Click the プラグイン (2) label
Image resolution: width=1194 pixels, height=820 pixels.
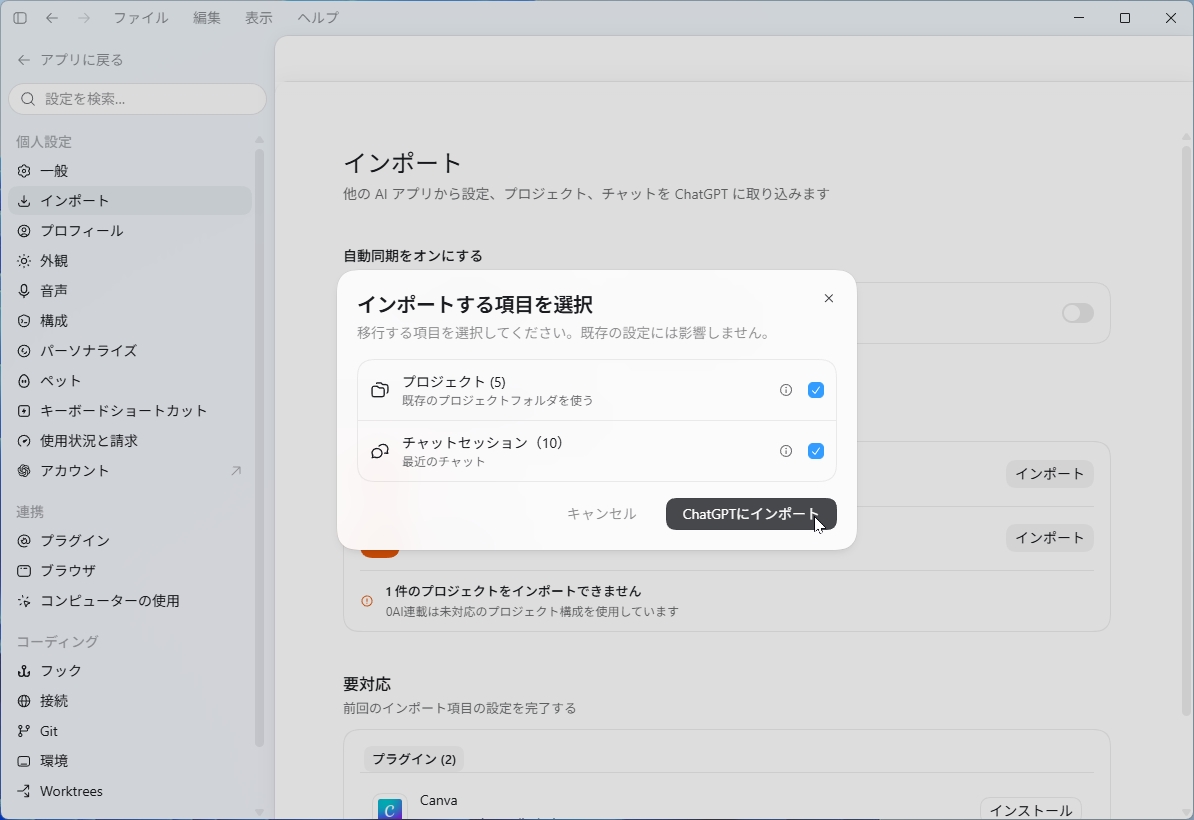point(414,759)
